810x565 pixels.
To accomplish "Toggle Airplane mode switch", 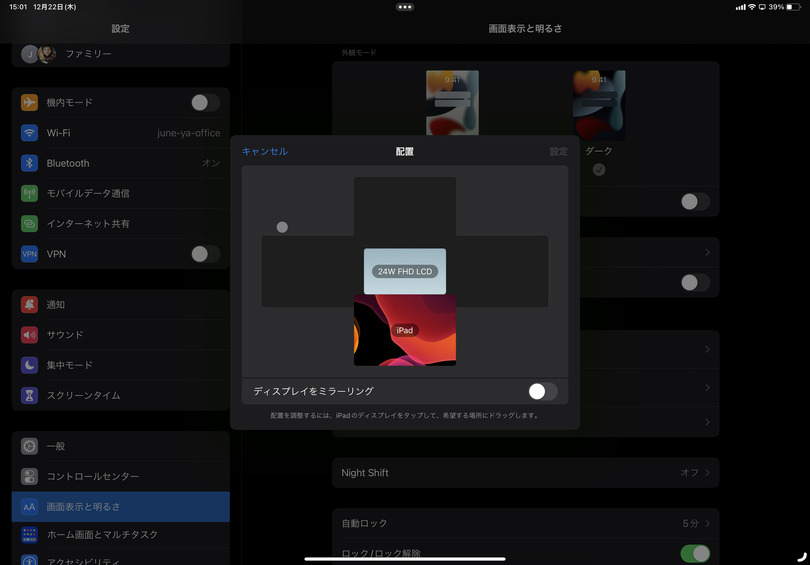I will [206, 102].
